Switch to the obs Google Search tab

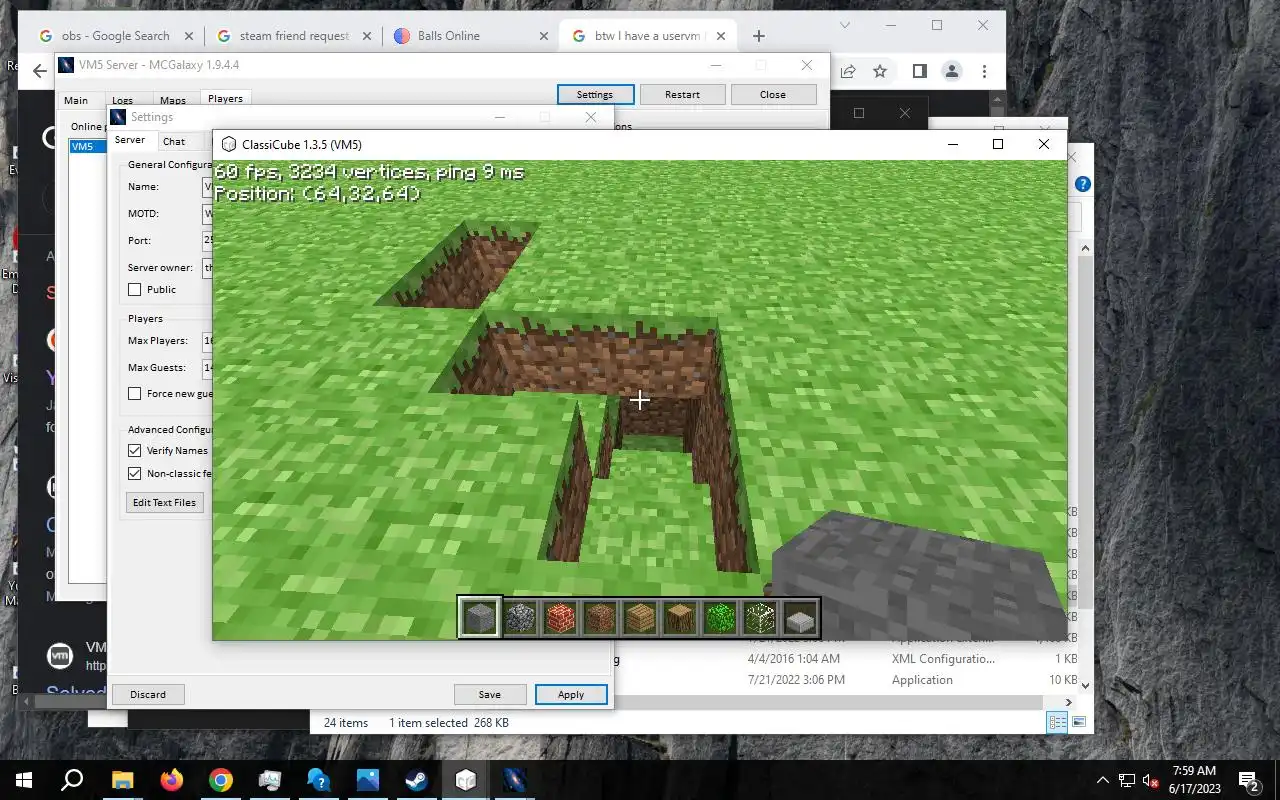(115, 36)
